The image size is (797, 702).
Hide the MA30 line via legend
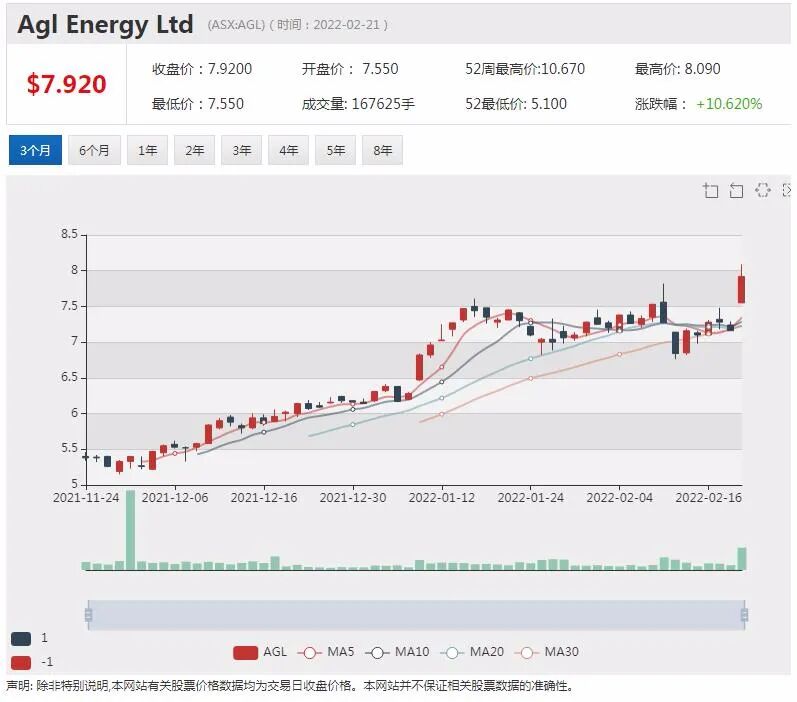(546, 652)
